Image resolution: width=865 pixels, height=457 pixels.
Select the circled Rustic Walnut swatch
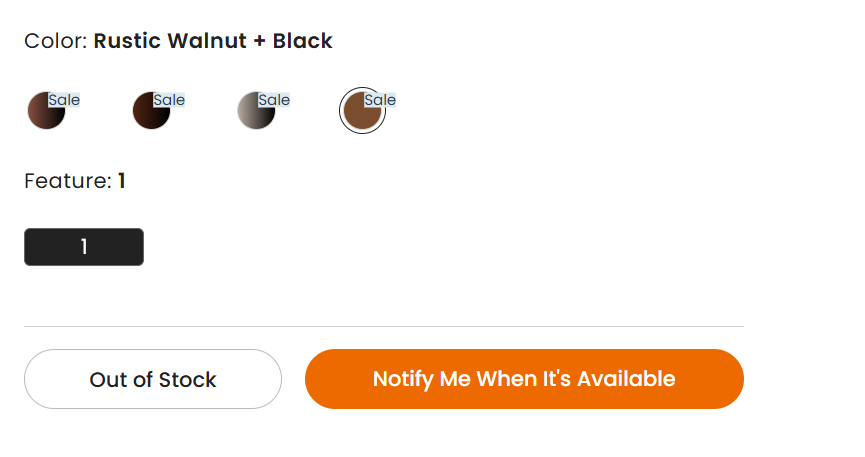[x=361, y=112]
